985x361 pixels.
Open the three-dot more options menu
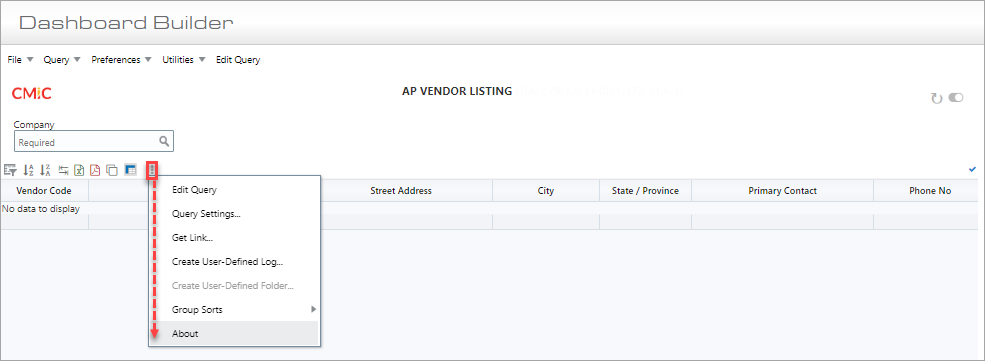click(151, 170)
